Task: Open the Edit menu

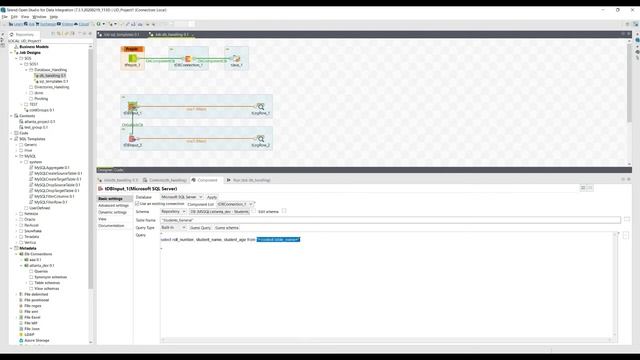Action: pos(14,17)
